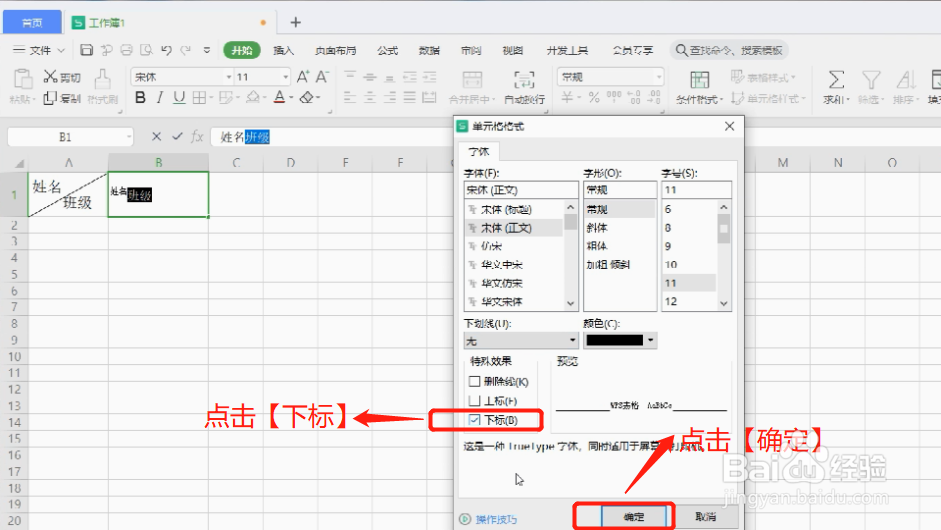Click the font size input field in dialog
941x530 pixels.
696,190
